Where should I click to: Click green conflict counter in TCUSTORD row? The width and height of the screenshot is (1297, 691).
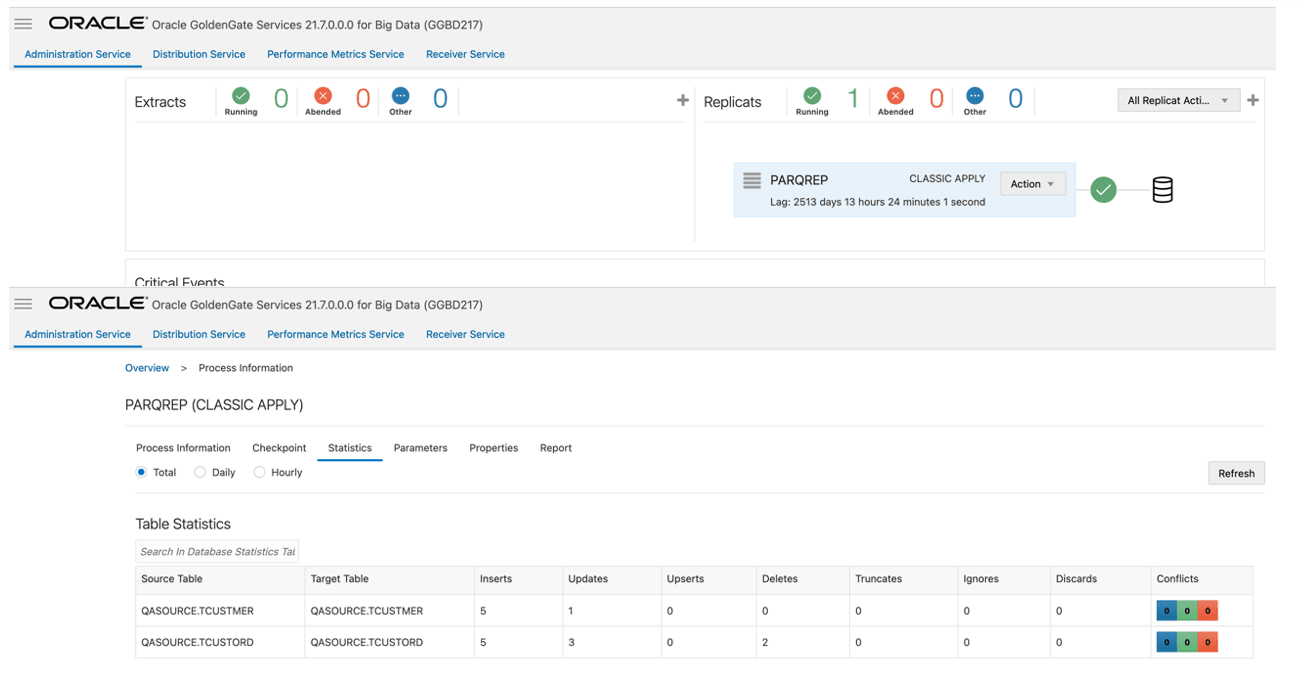coord(1187,642)
